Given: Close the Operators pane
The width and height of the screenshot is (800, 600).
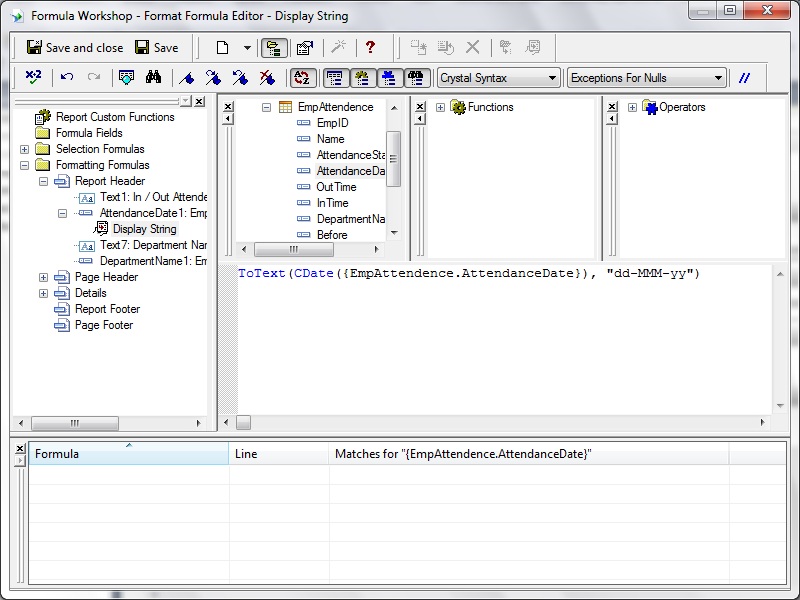Looking at the screenshot, I should (612, 106).
